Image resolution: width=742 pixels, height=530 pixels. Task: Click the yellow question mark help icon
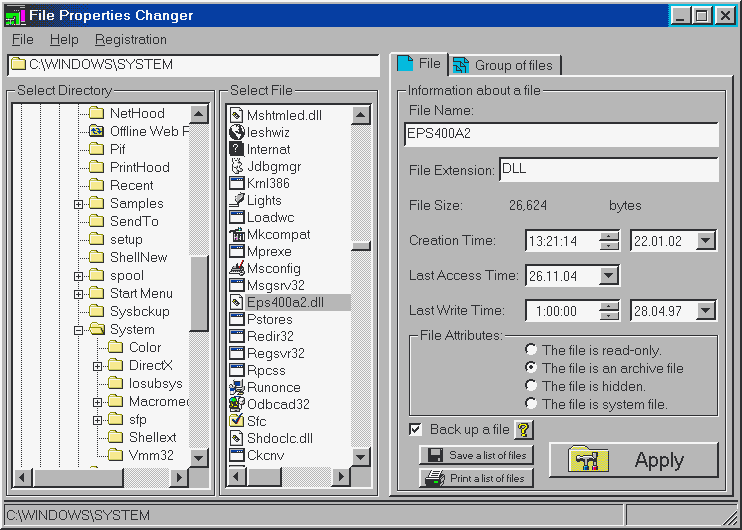523,430
